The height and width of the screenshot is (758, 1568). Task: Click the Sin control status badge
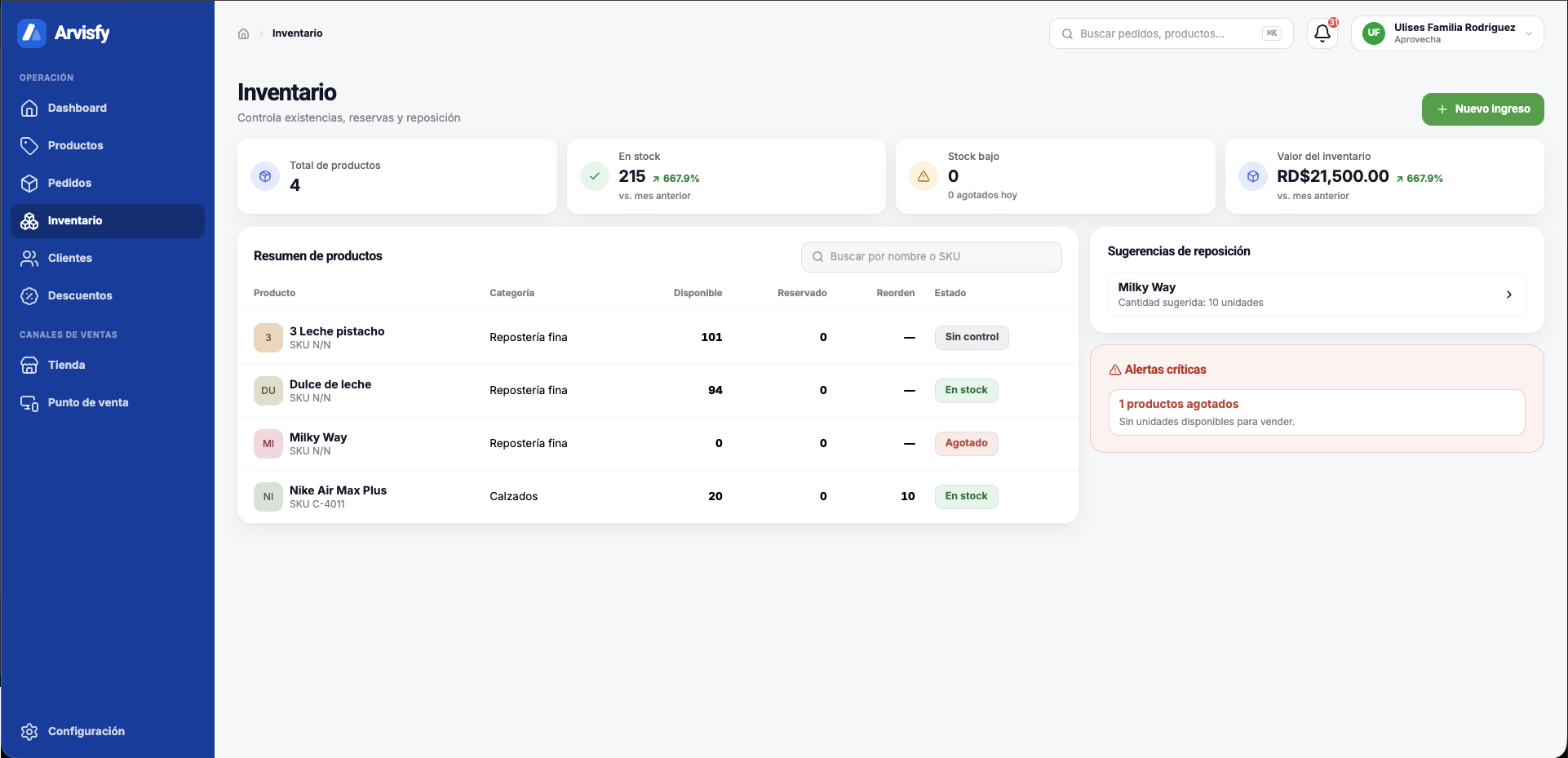click(972, 337)
